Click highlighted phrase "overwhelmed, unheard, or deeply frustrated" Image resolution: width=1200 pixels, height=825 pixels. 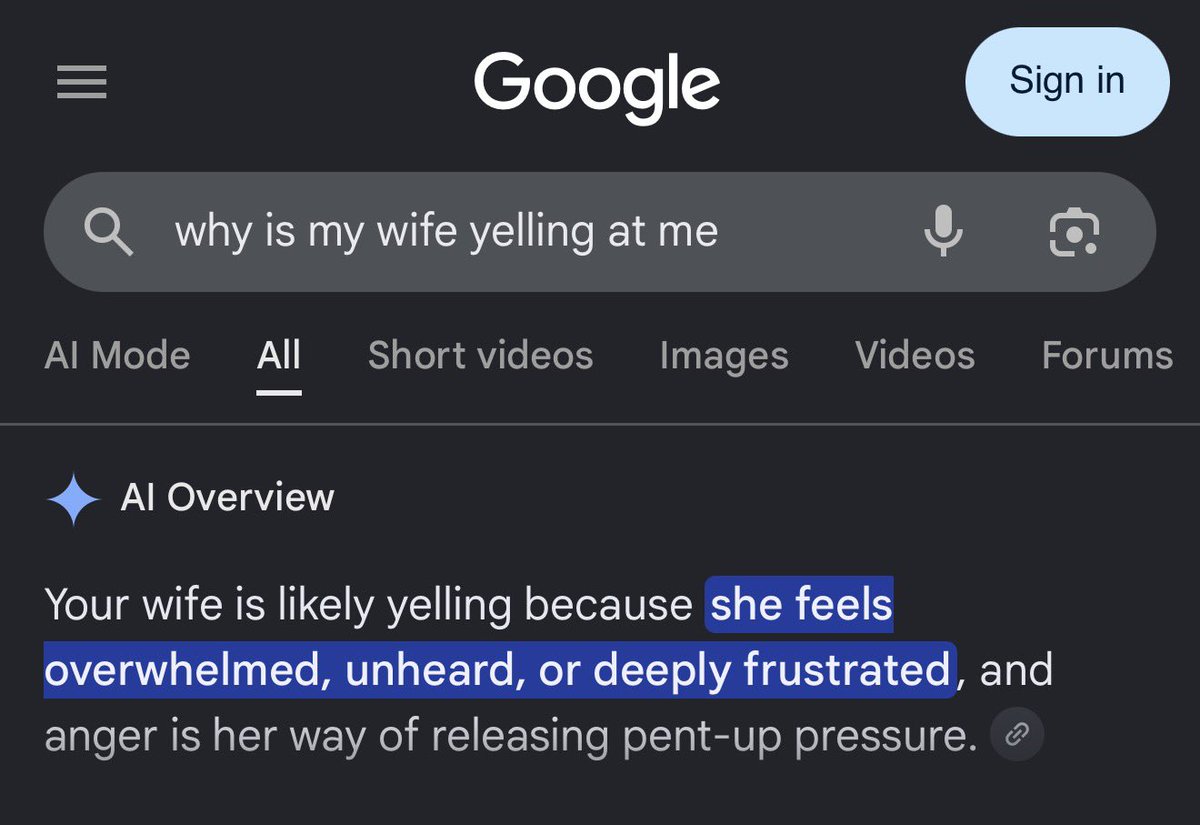497,670
